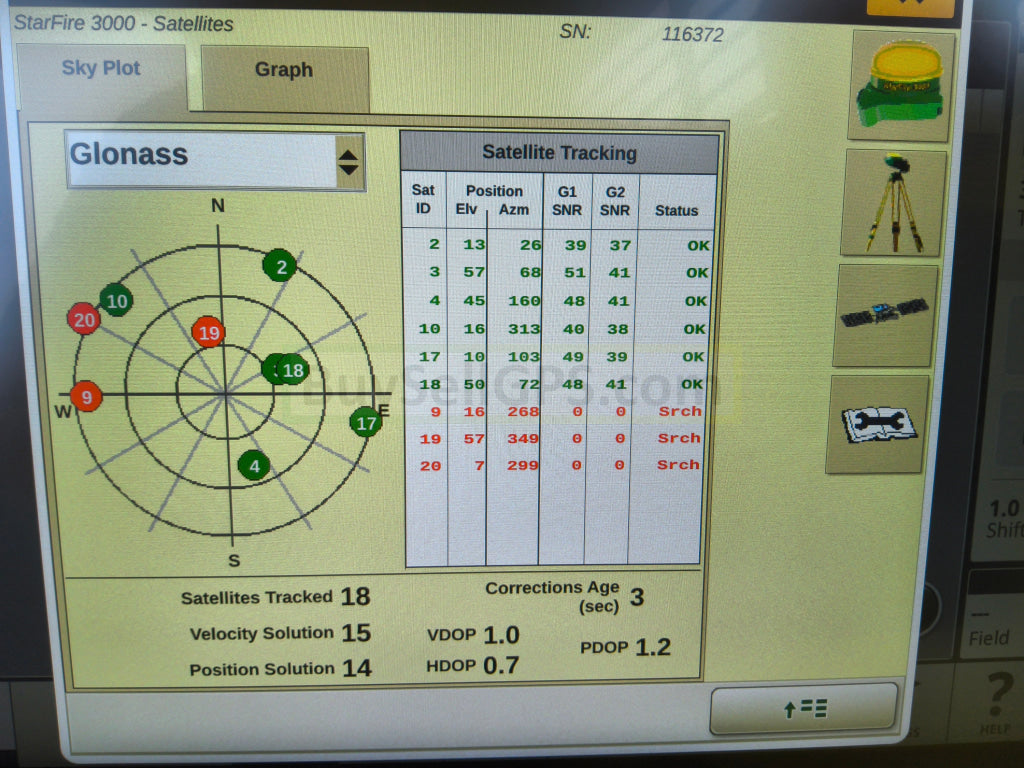Click Sat ID 18 in the tracking table
Image resolution: width=1024 pixels, height=768 pixels.
[x=429, y=384]
